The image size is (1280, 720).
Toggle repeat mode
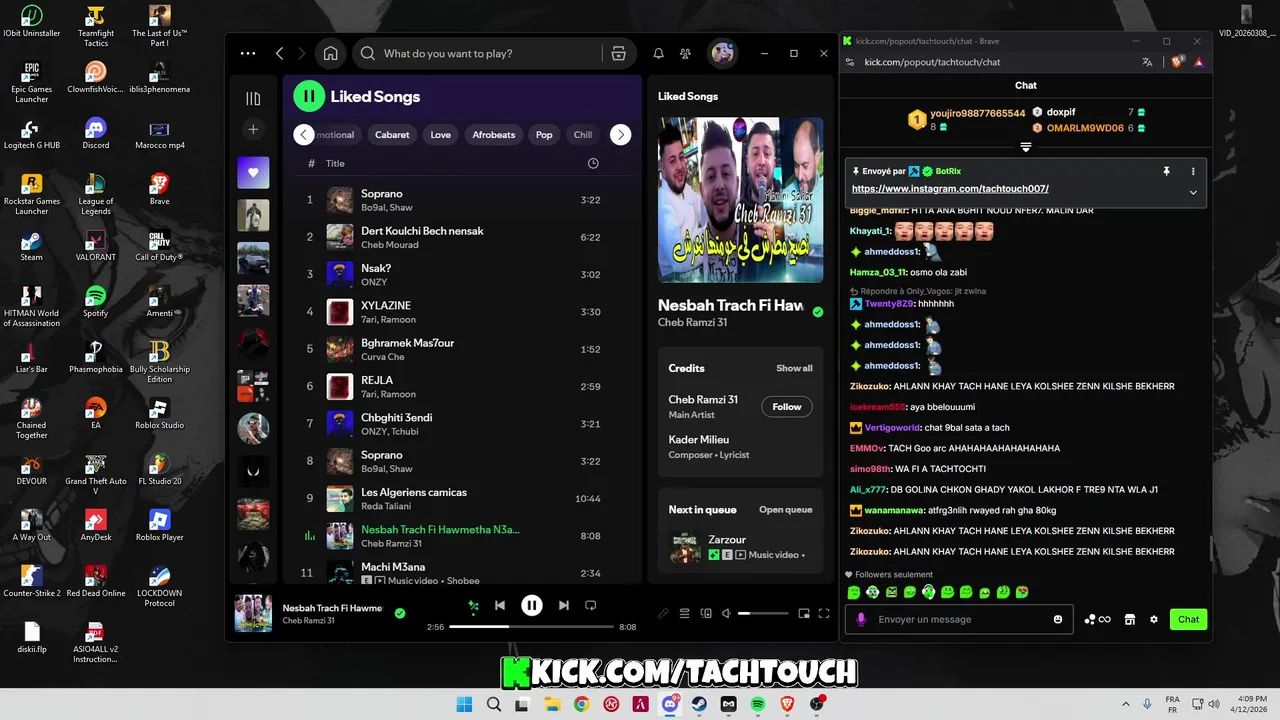point(590,605)
